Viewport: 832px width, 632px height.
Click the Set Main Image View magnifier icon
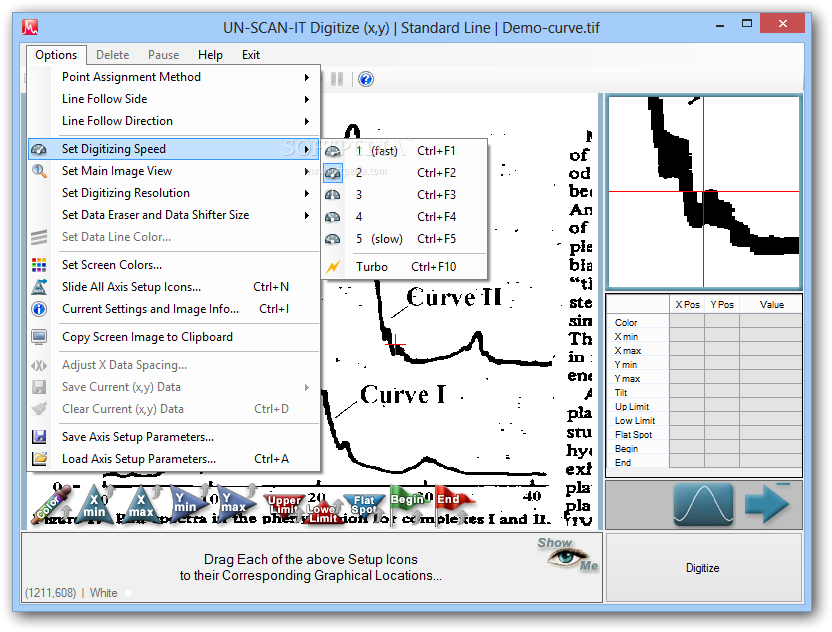[39, 171]
